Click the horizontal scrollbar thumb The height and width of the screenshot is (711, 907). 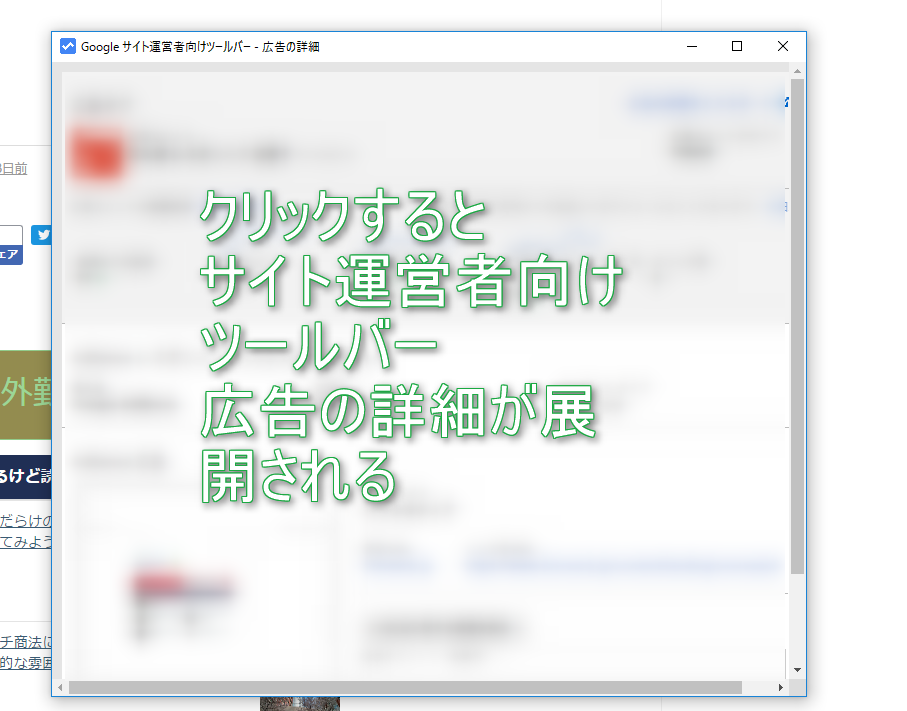(x=405, y=687)
